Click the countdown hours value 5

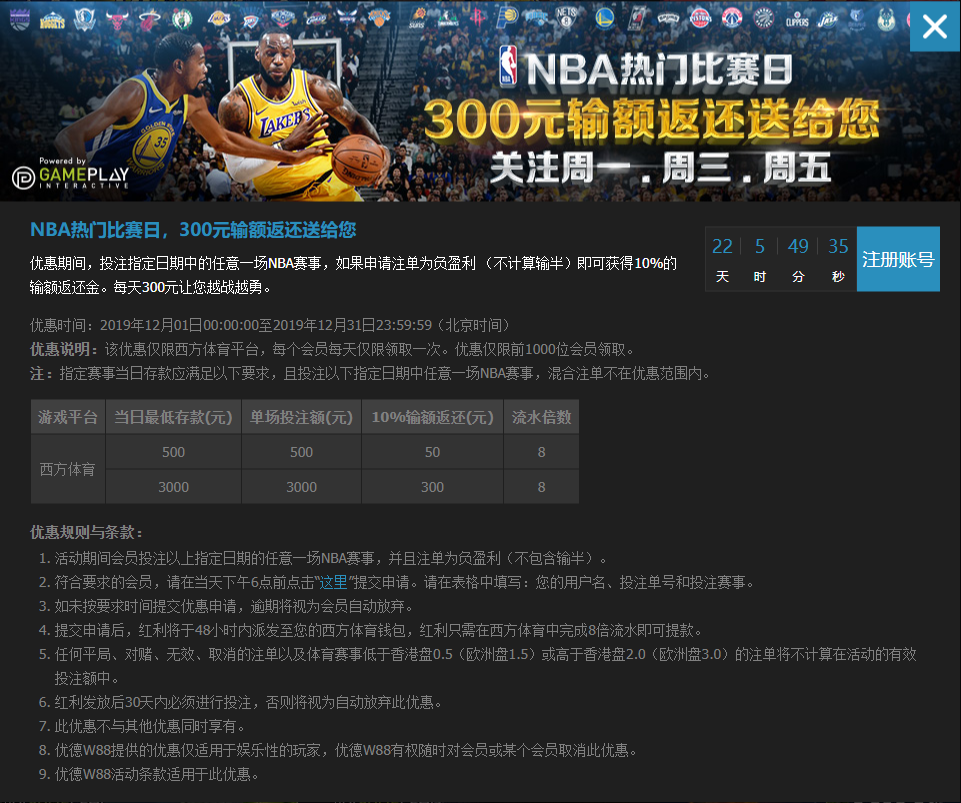coord(759,246)
